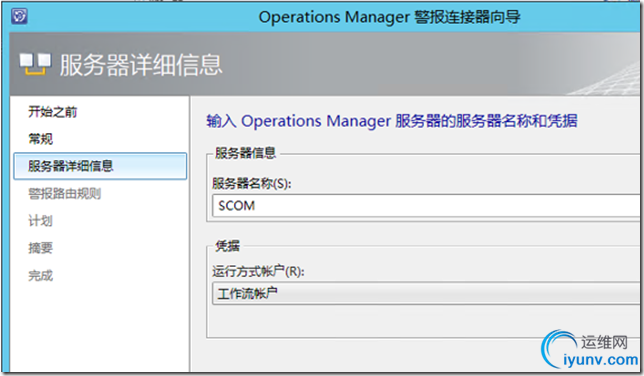Image resolution: width=644 pixels, height=376 pixels.
Task: Click the 服务器信息 group box label
Action: 246,153
